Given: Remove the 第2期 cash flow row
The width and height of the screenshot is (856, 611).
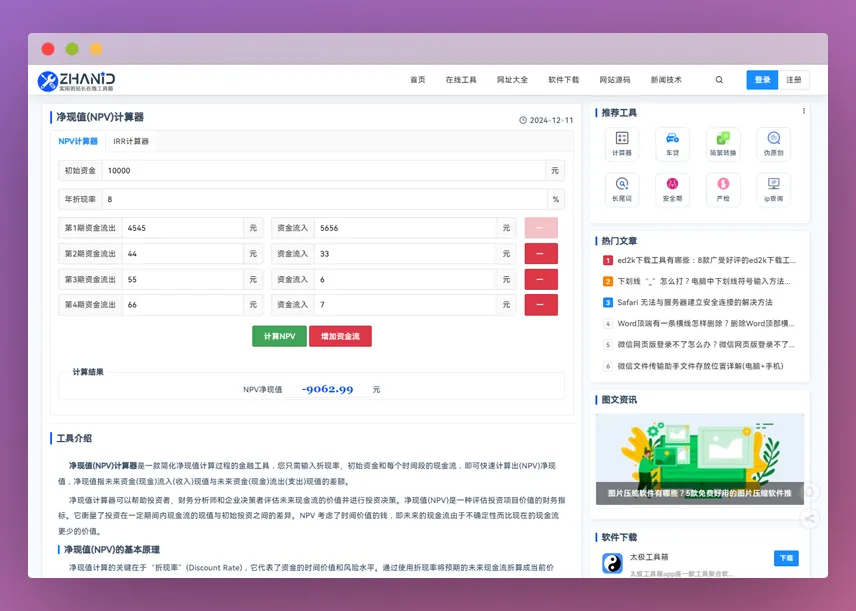Looking at the screenshot, I should [540, 253].
